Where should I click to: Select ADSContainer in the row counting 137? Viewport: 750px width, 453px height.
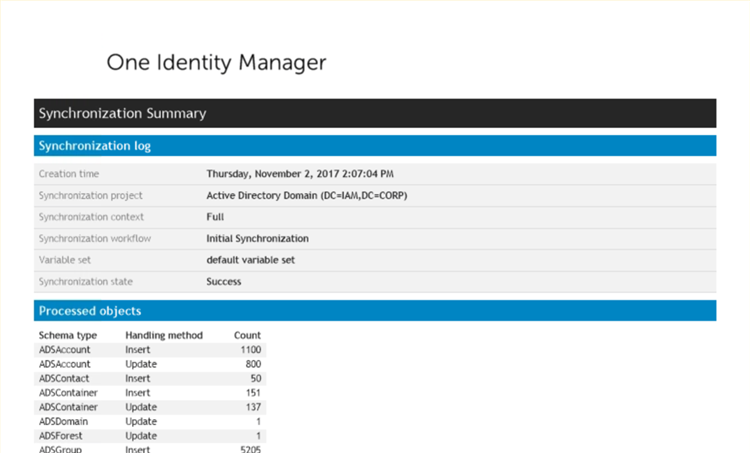click(x=68, y=407)
